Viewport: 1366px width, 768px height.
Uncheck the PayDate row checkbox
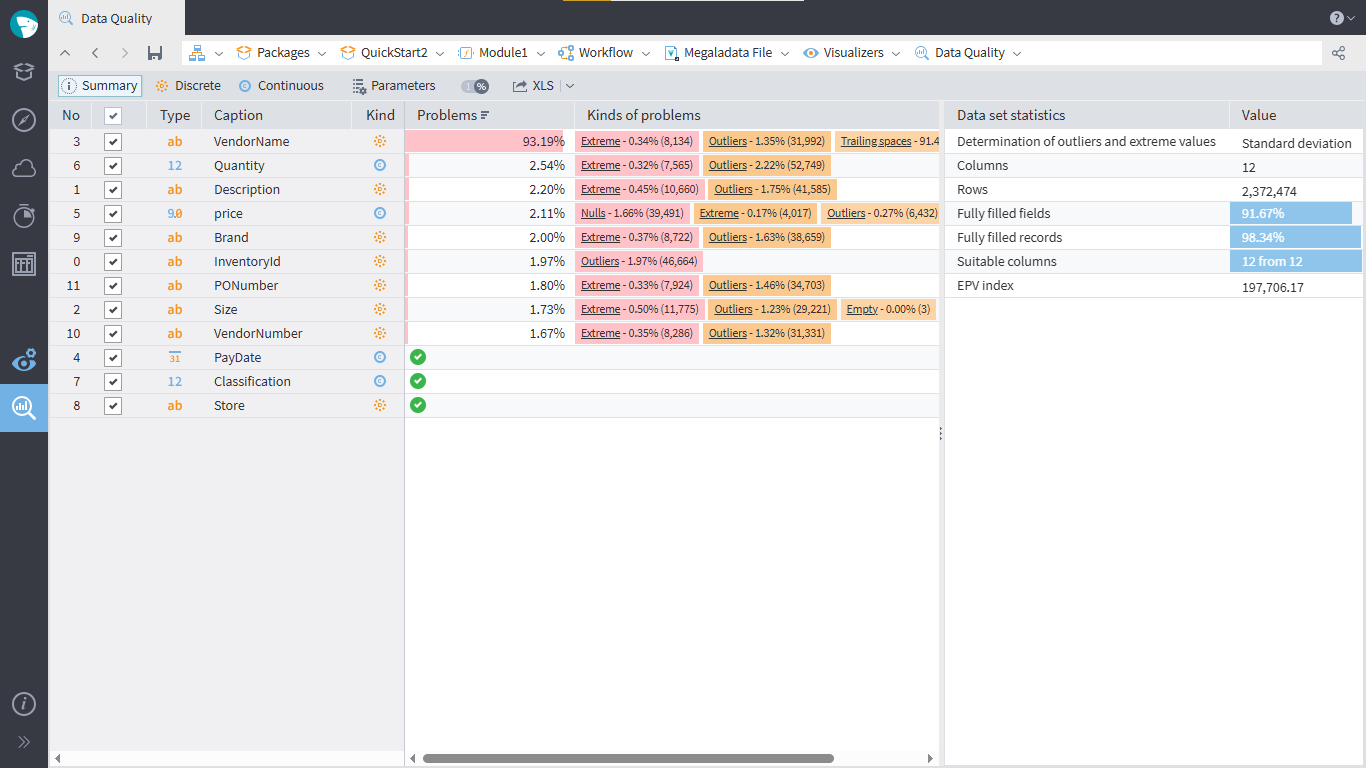point(112,357)
